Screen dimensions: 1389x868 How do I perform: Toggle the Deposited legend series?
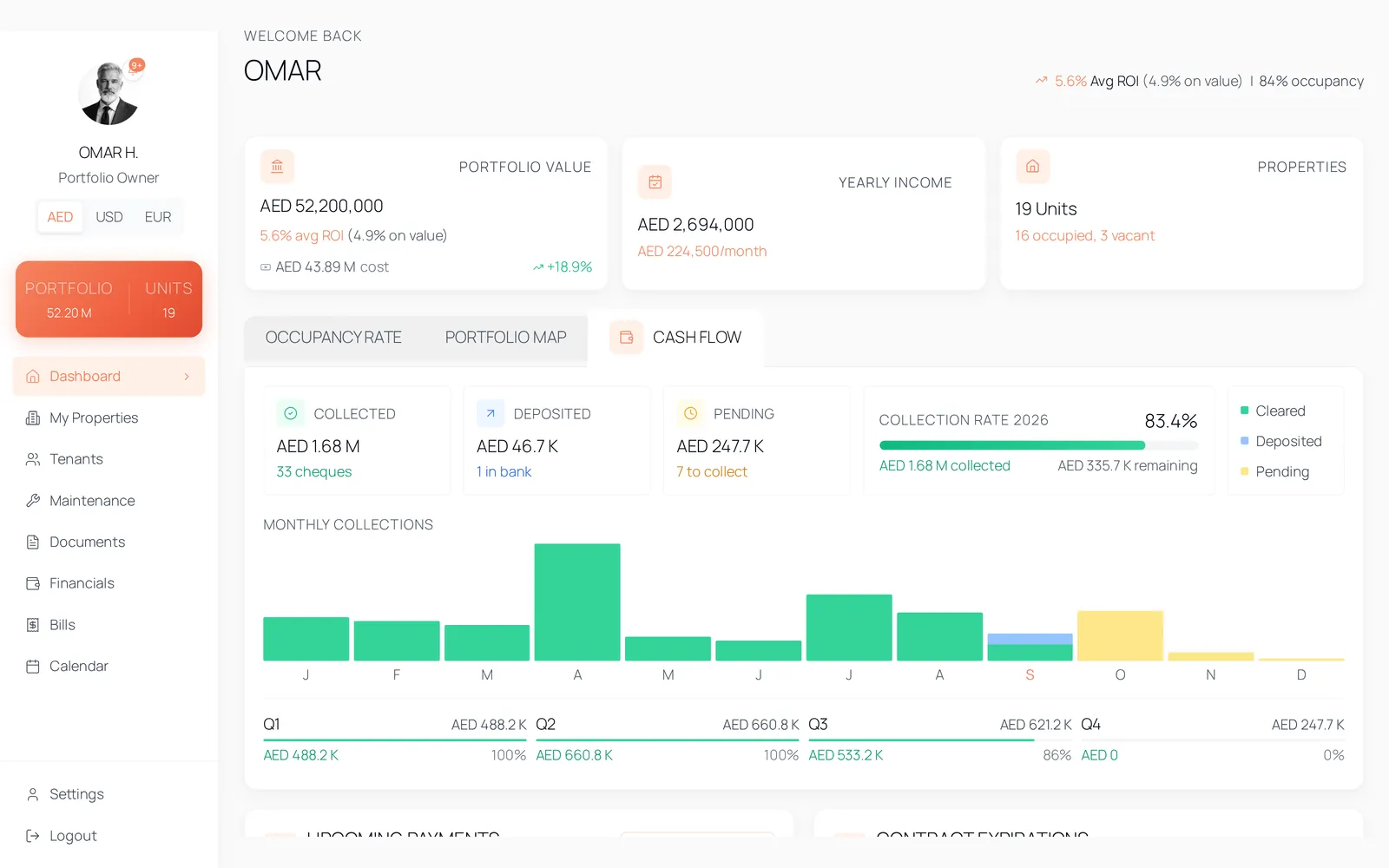click(1280, 441)
